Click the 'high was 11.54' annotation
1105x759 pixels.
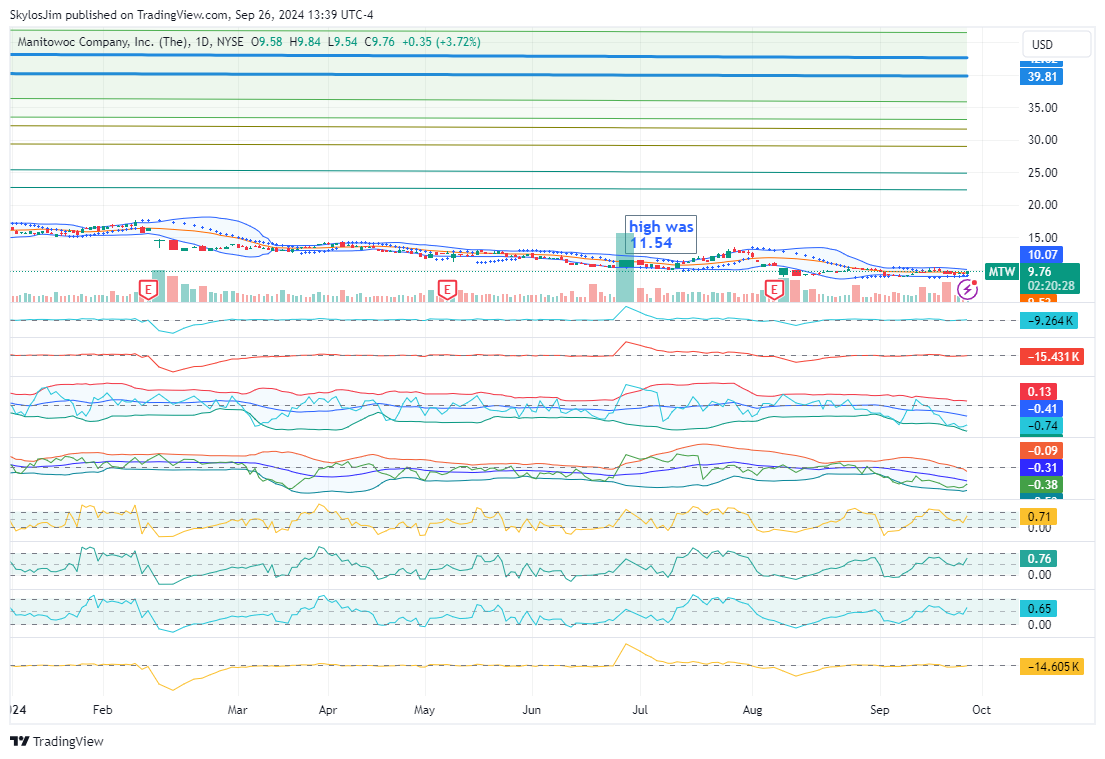point(660,235)
